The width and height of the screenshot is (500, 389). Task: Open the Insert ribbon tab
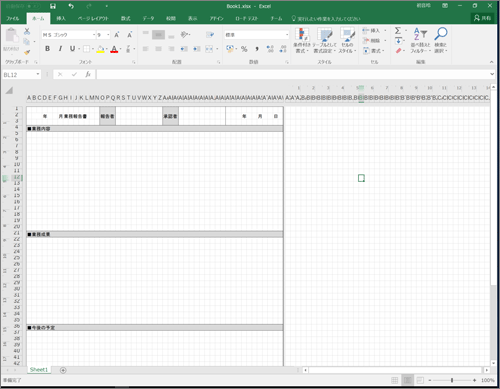click(x=61, y=18)
